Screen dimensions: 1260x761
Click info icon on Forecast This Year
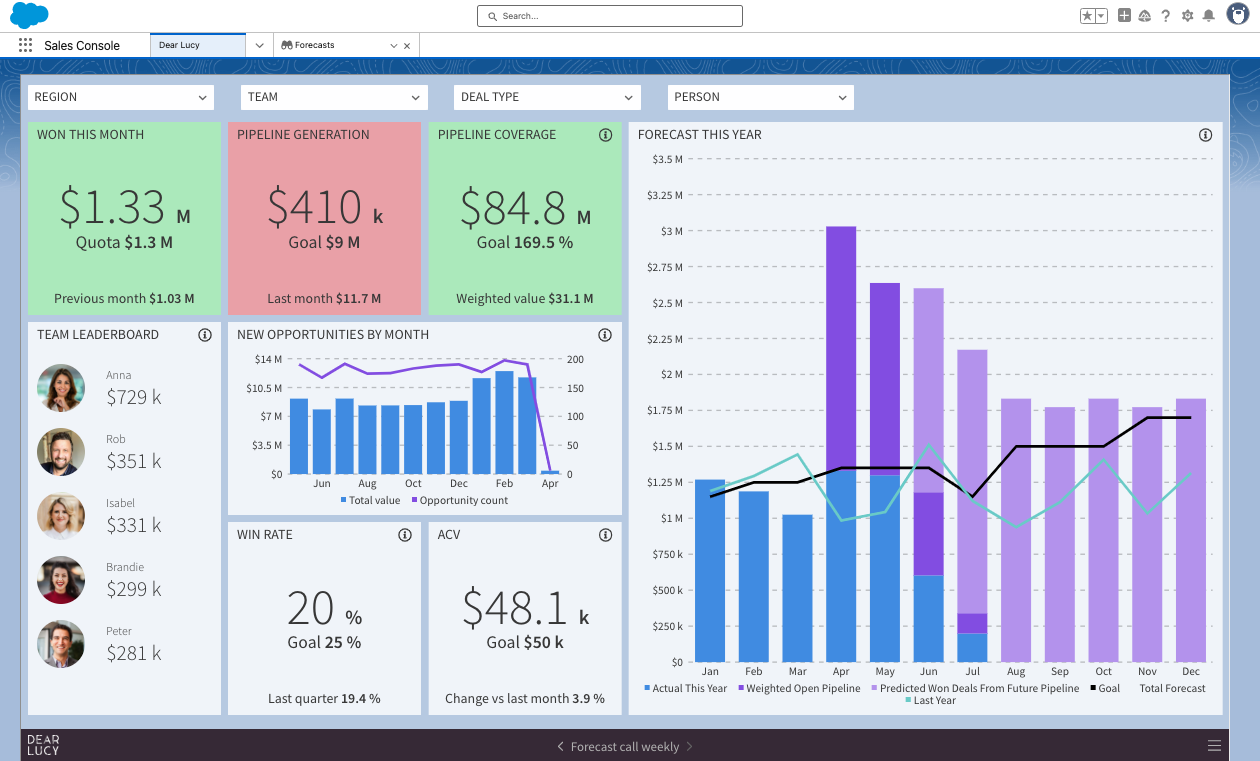1205,135
